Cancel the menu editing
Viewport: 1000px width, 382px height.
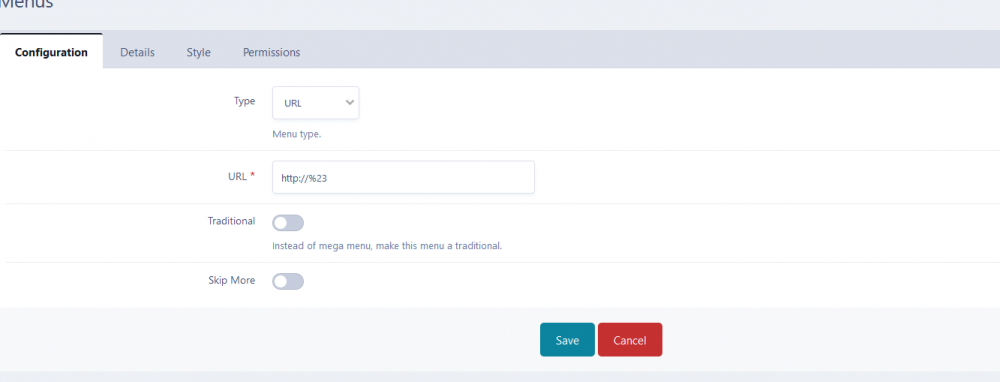click(x=629, y=340)
